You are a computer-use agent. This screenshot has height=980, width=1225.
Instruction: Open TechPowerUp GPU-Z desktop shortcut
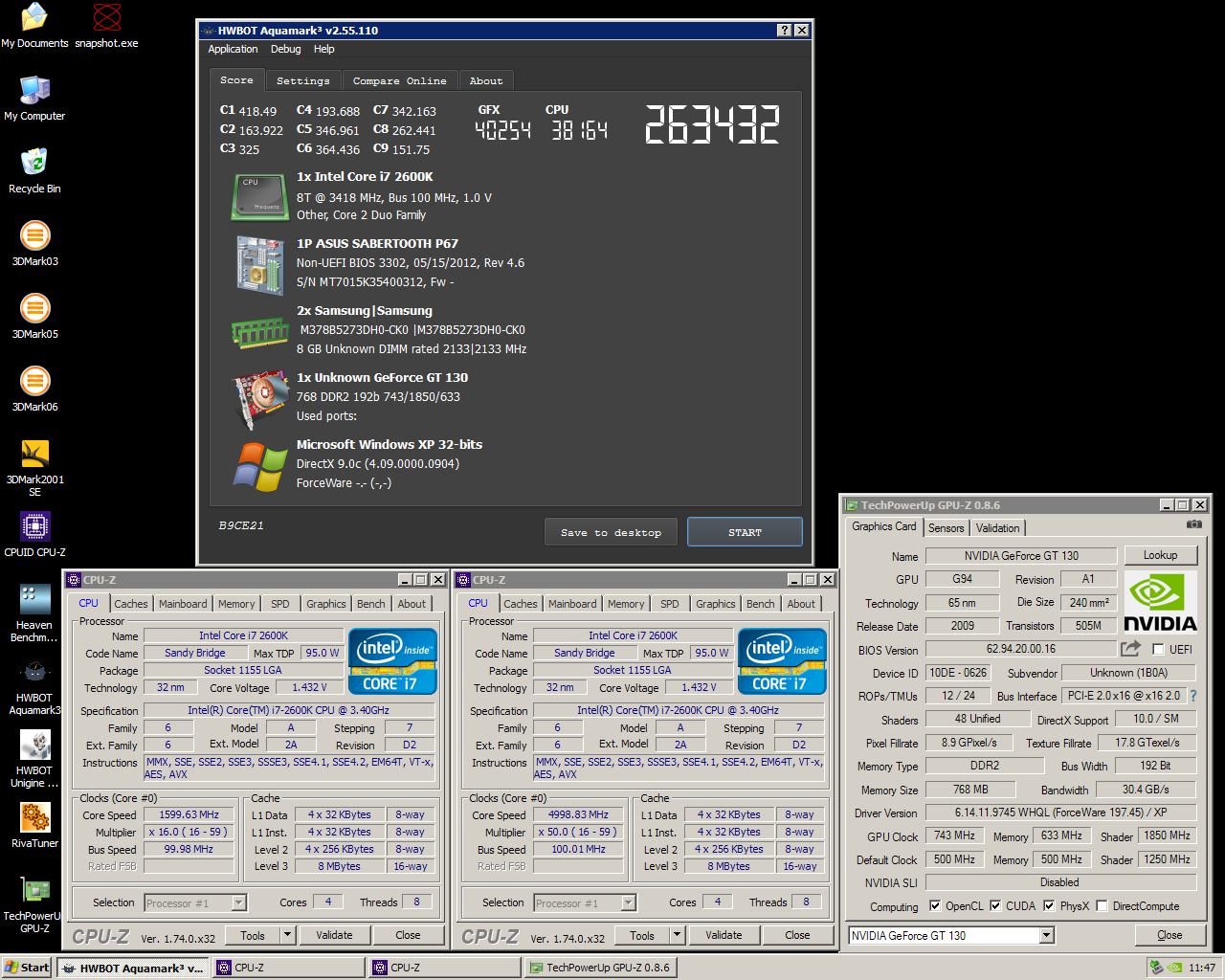coord(34,903)
